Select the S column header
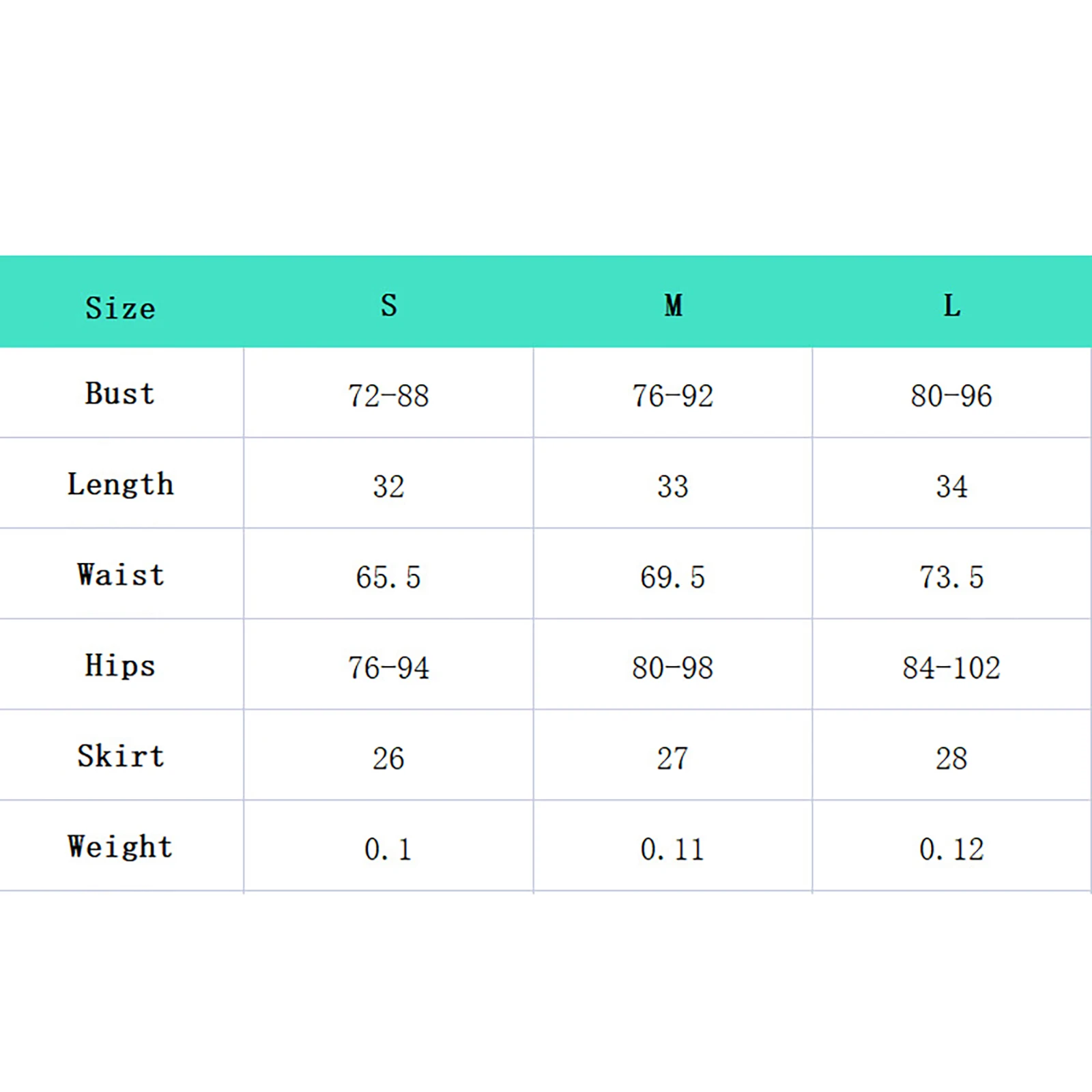The width and height of the screenshot is (1092, 1092). (388, 305)
